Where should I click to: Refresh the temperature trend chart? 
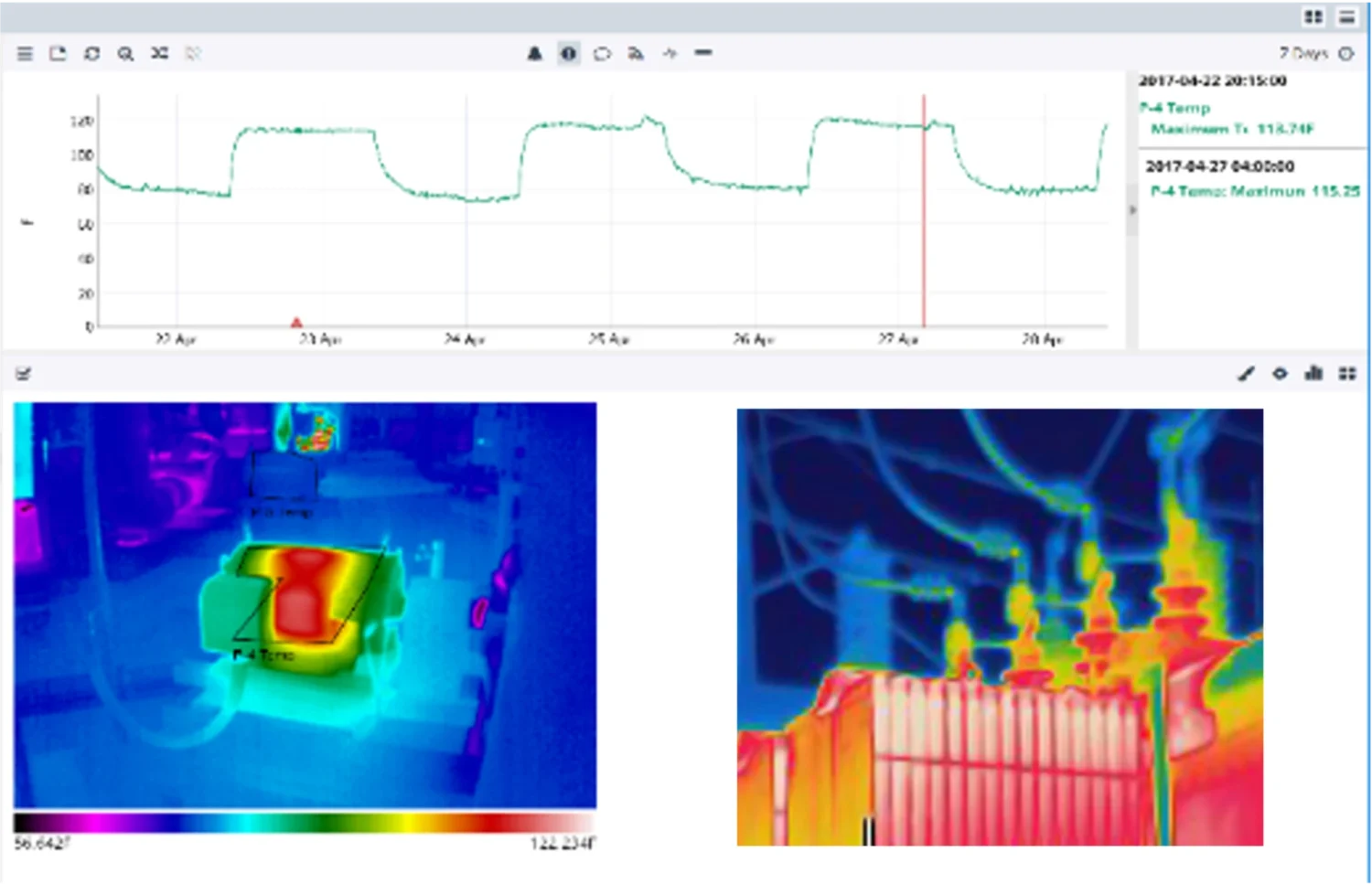(91, 54)
